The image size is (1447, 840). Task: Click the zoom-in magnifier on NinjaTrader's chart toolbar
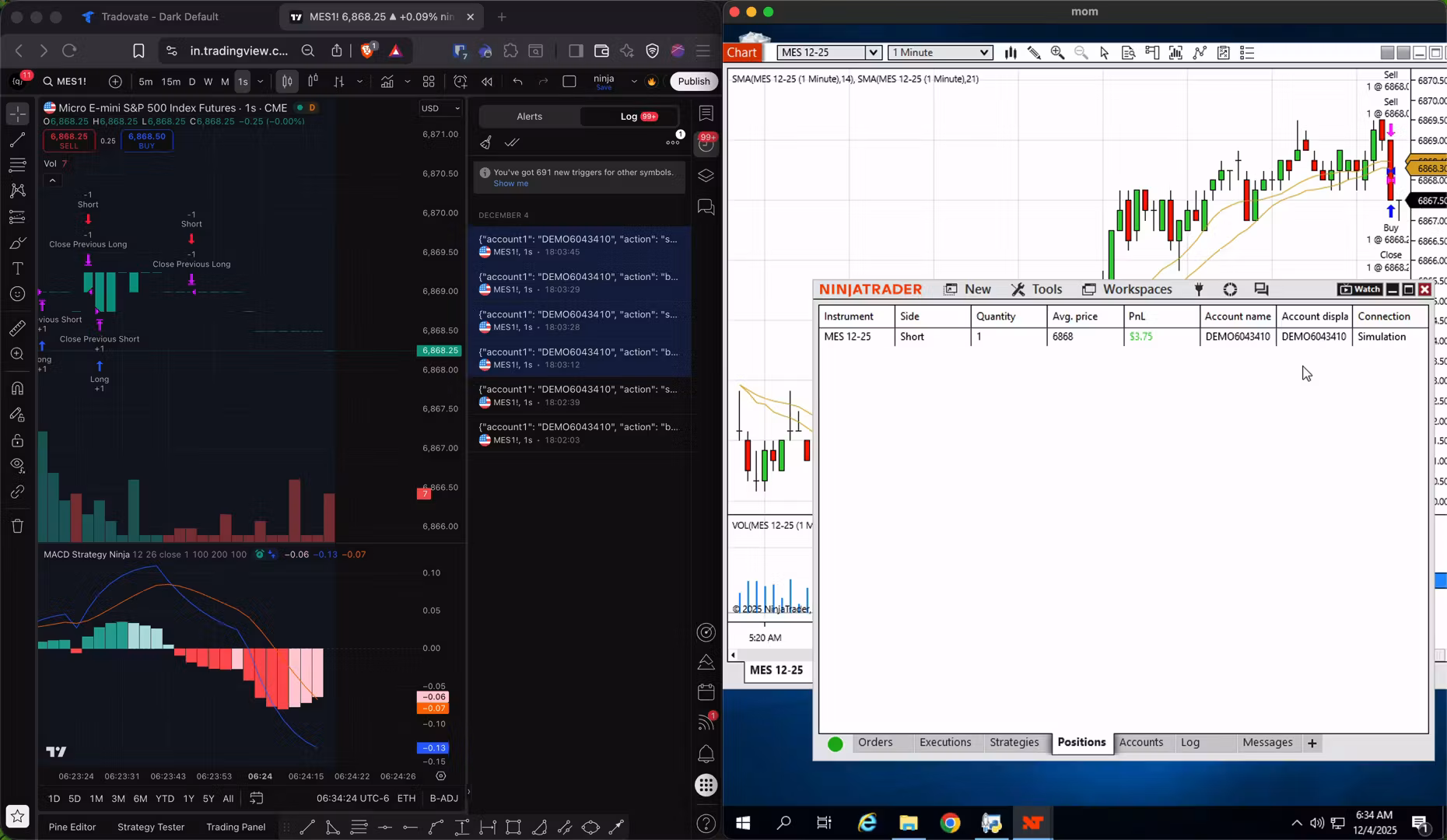[1057, 52]
